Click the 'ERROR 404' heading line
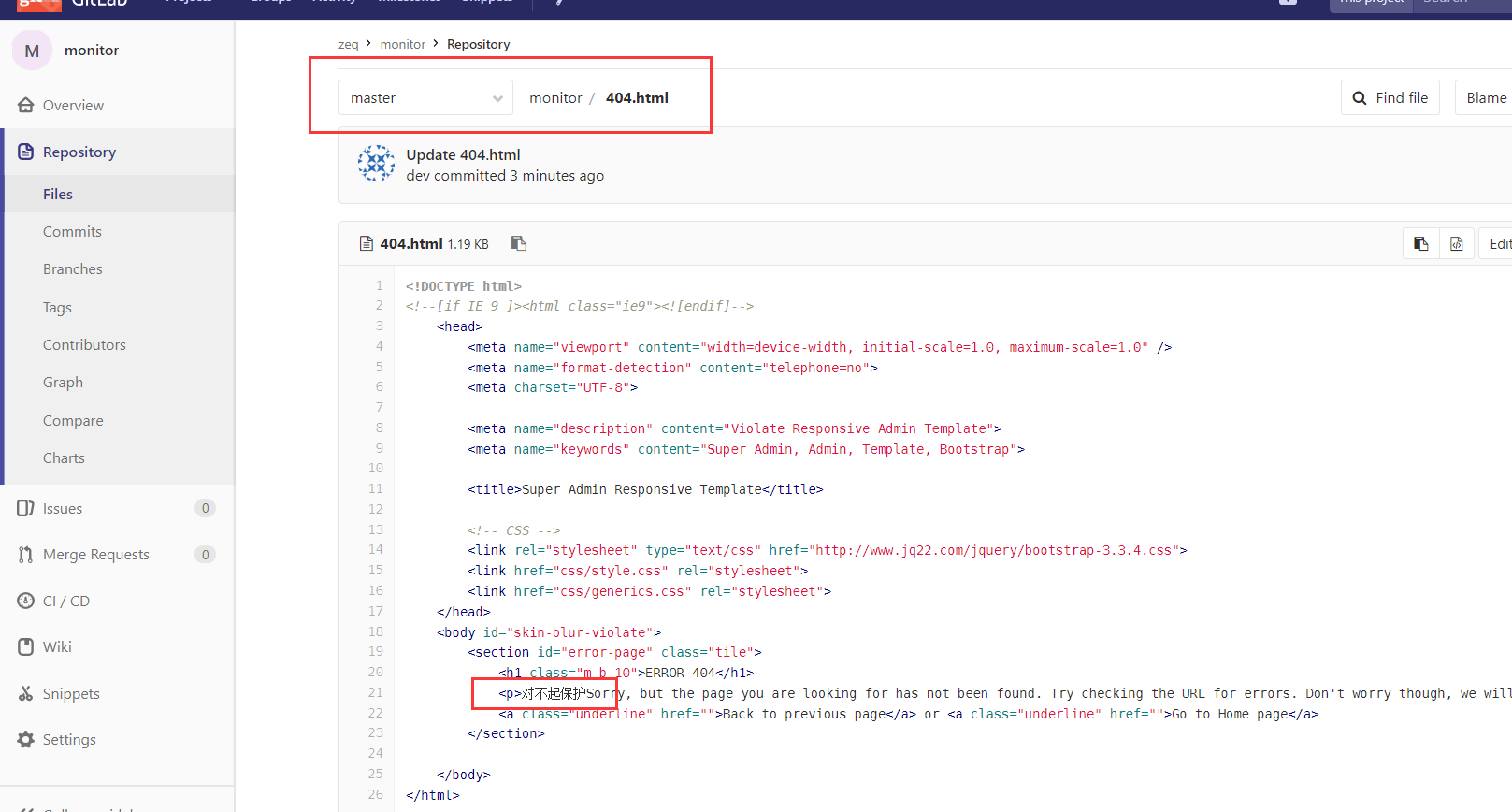 point(626,673)
